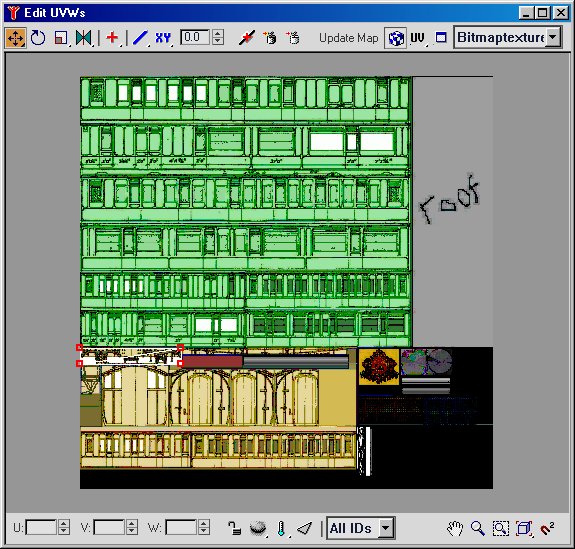Viewport: 575px width, 549px height.
Task: Select the Mirror tool icon
Action: [84, 38]
